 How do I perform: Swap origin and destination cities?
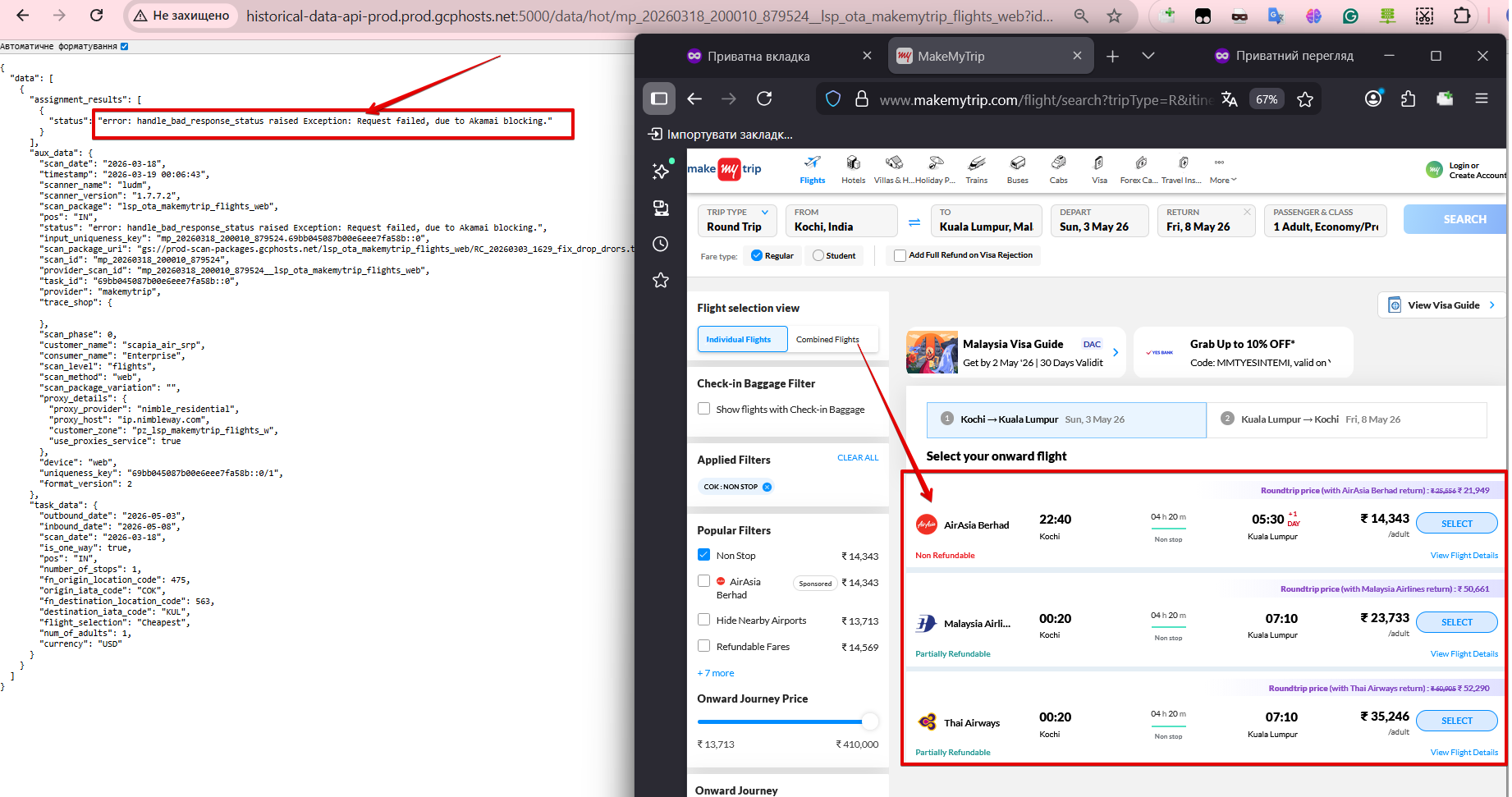[x=914, y=222]
